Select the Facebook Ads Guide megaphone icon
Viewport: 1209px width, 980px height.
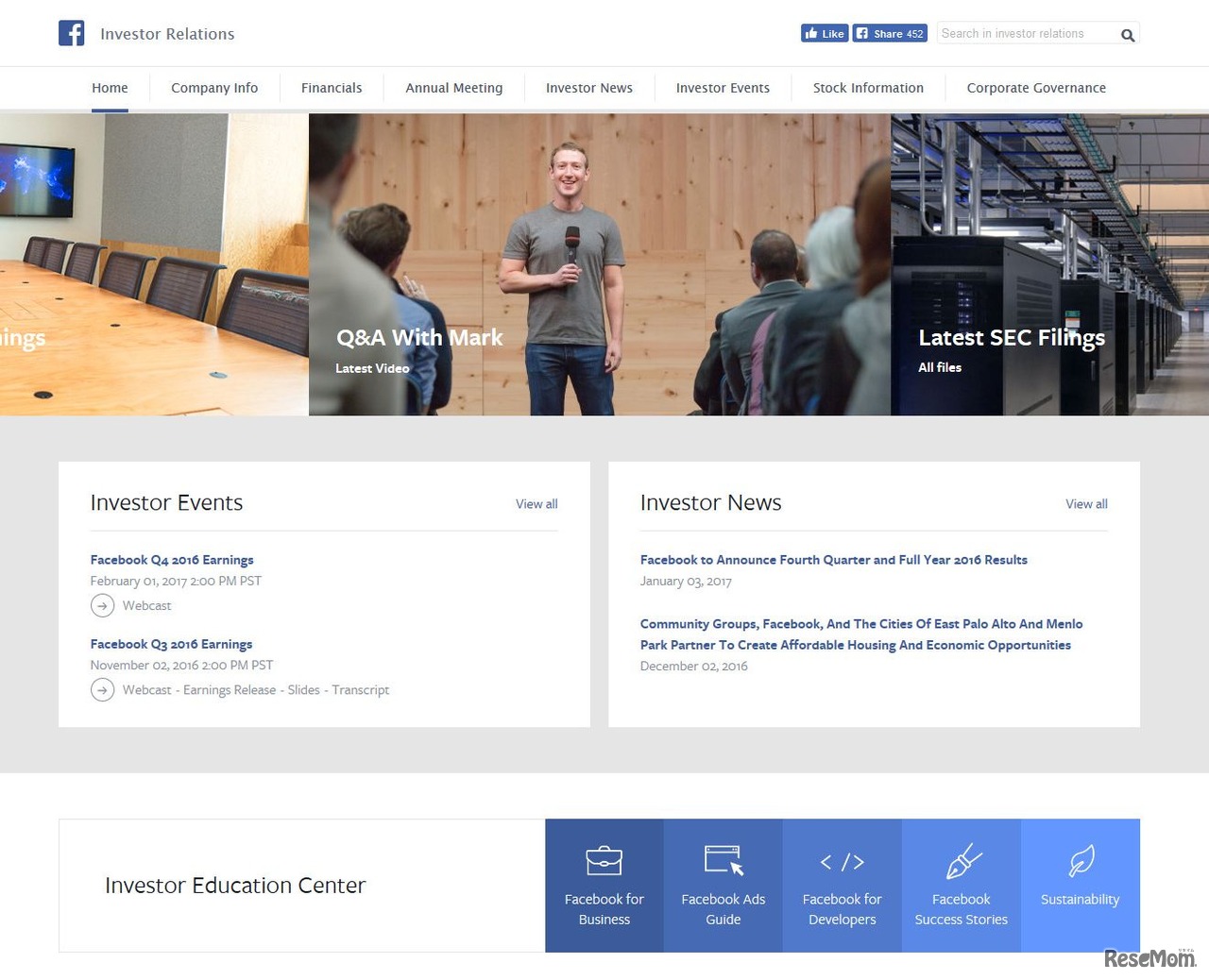coord(723,861)
